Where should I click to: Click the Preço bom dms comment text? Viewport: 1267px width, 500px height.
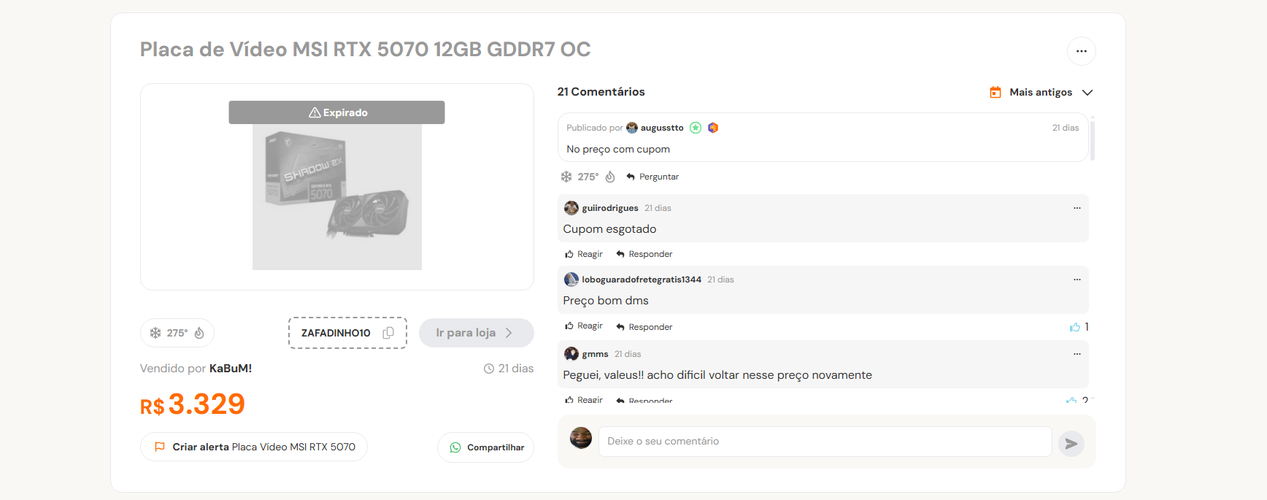click(x=606, y=301)
